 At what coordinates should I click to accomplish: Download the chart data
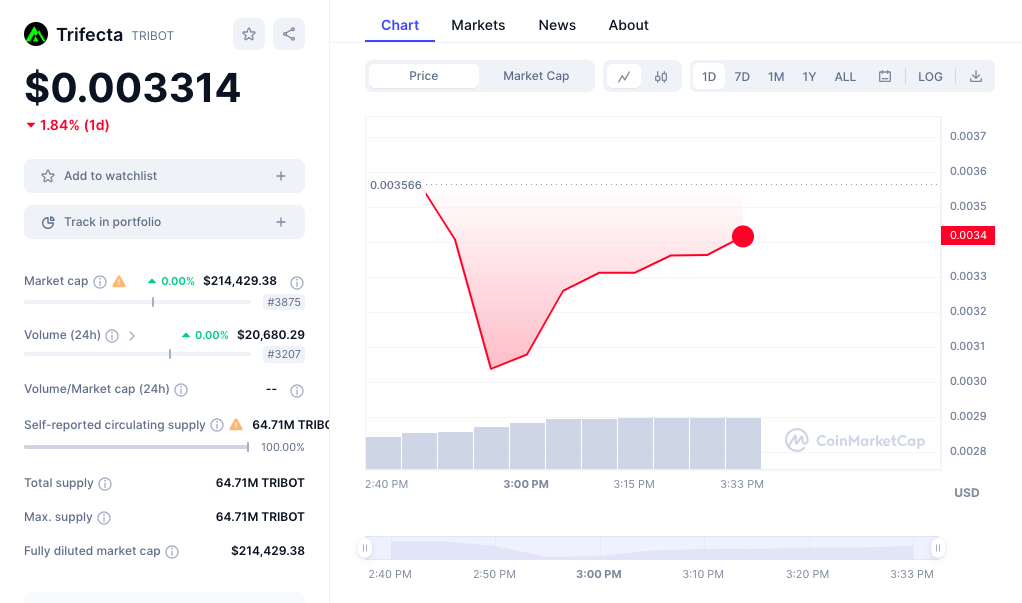[x=975, y=76]
